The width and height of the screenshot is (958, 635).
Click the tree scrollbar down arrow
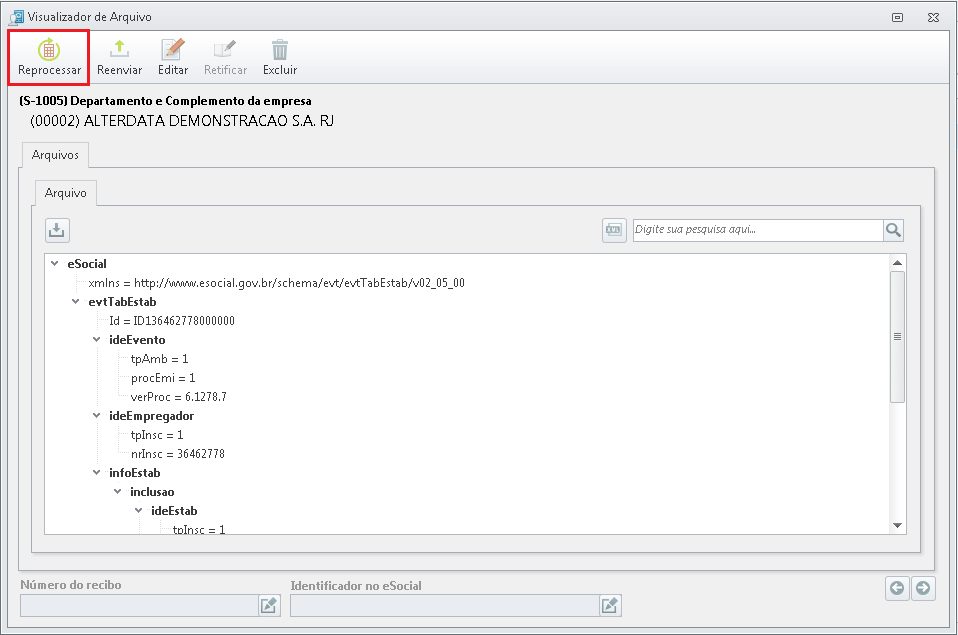[x=897, y=525]
